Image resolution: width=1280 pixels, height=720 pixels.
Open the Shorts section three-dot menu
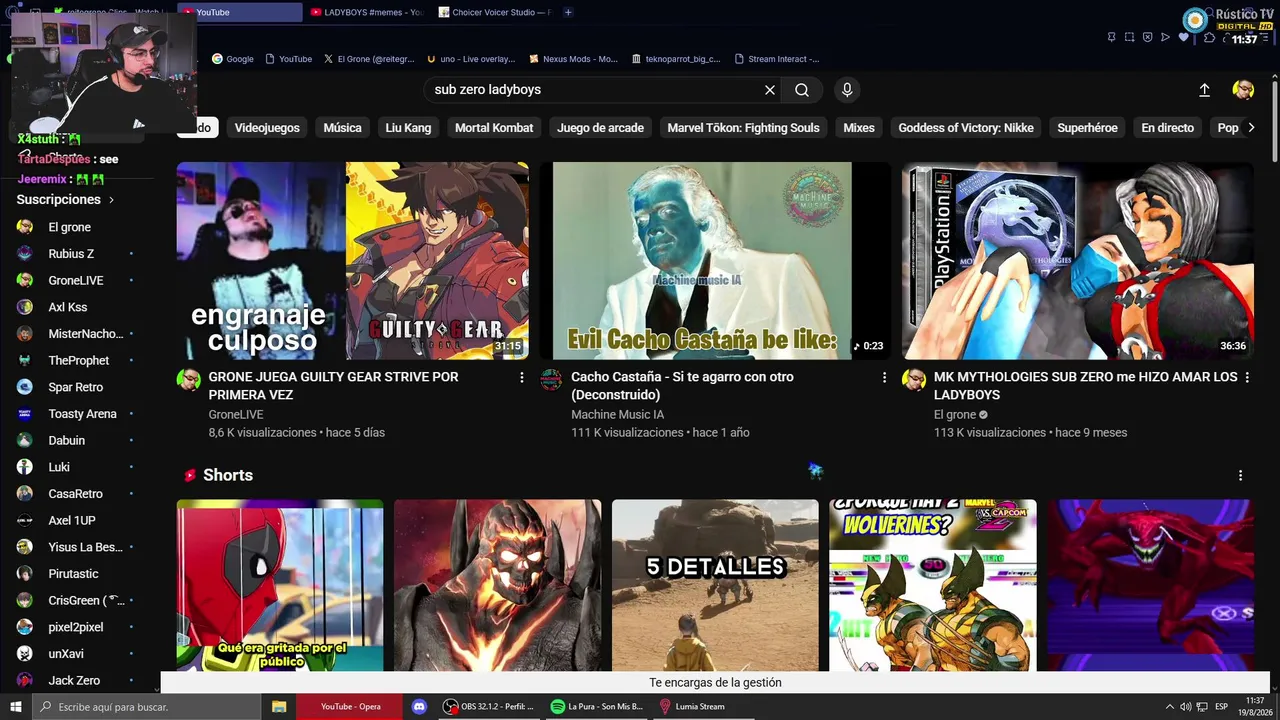point(1241,476)
